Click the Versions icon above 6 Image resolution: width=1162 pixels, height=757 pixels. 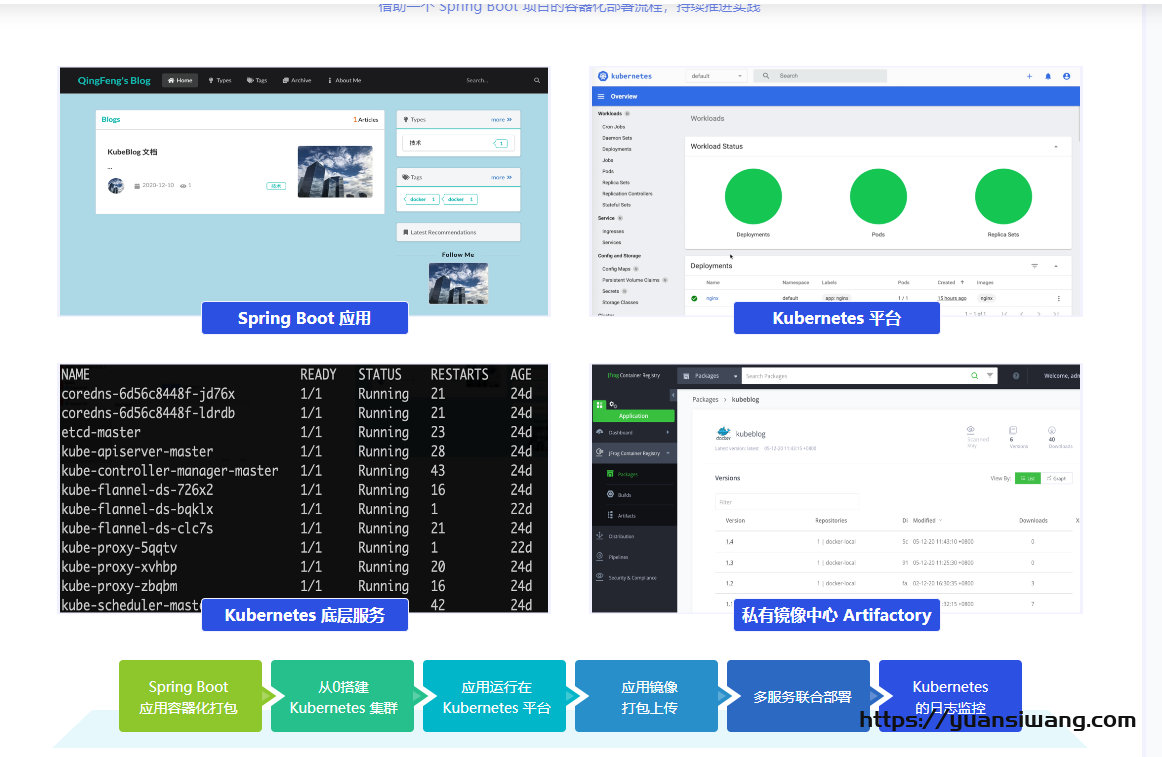click(1013, 430)
